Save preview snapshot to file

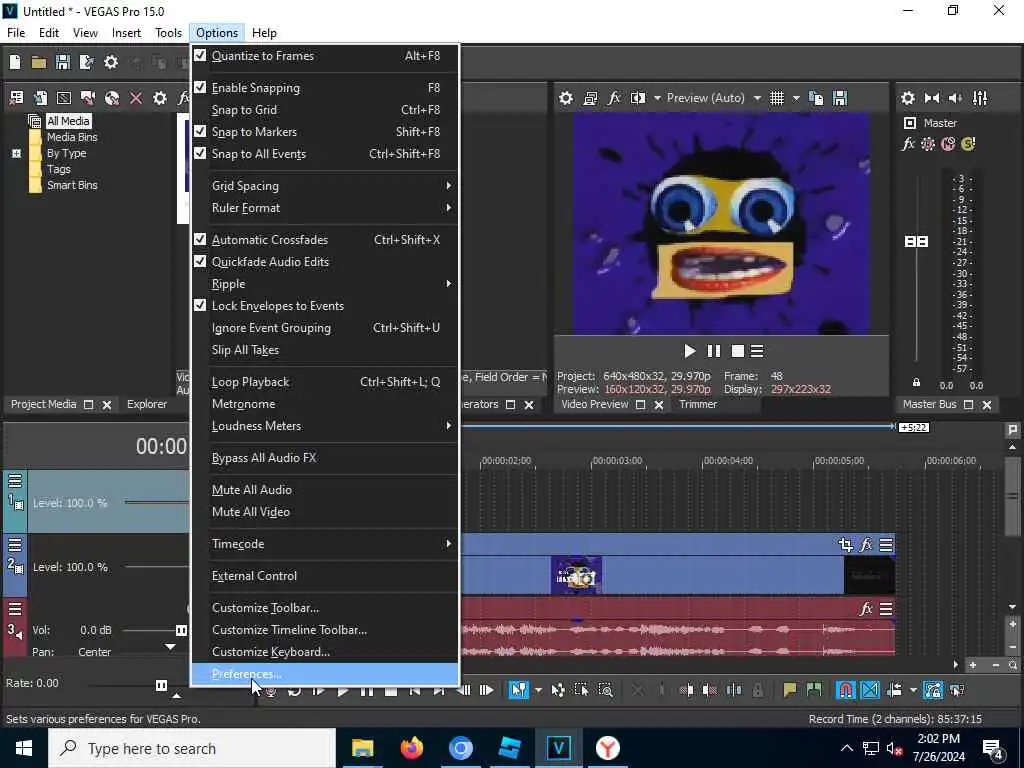[840, 98]
